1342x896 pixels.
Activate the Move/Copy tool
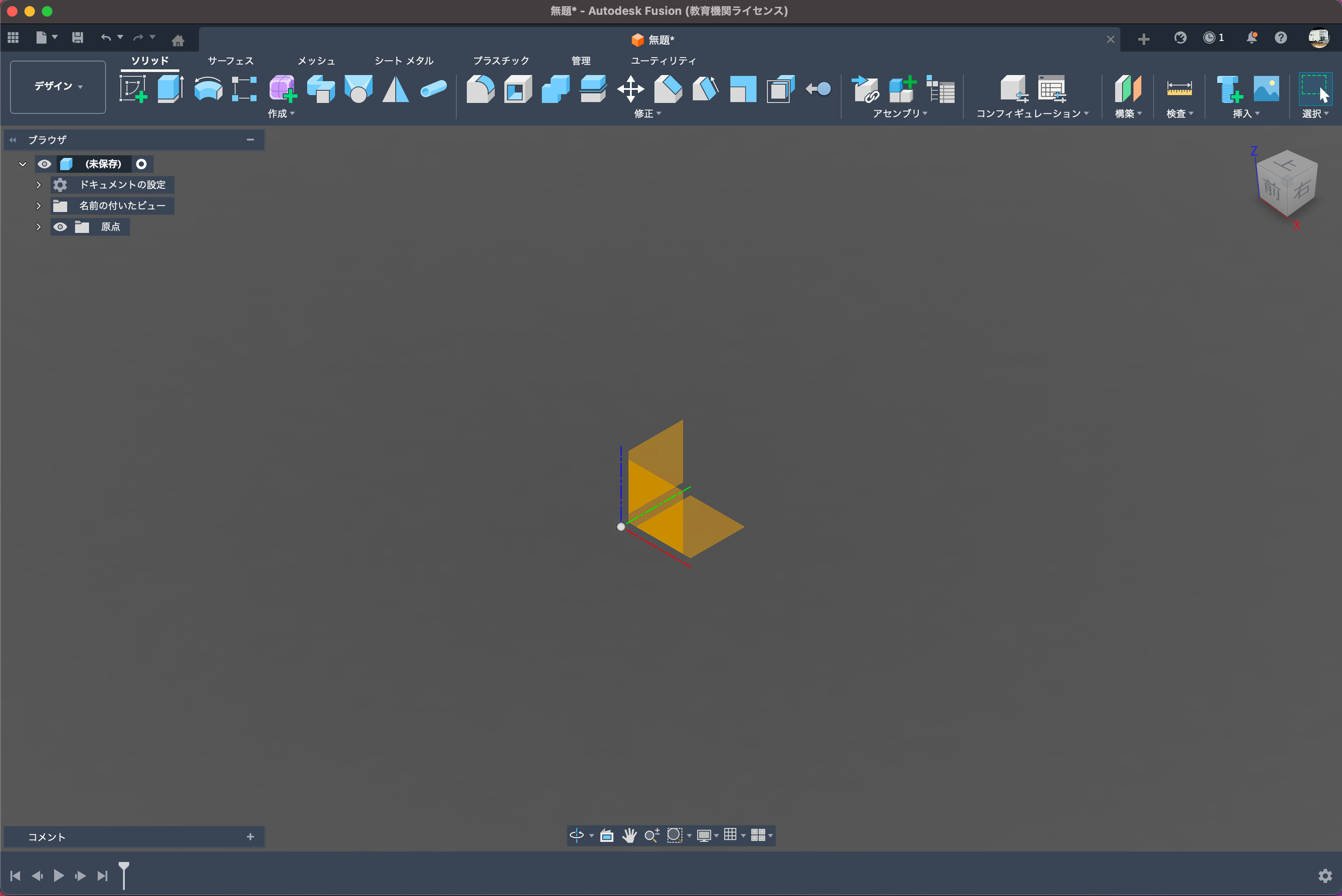point(630,89)
